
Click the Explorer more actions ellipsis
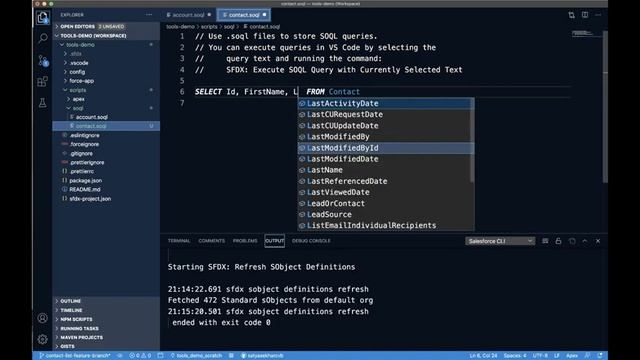coord(149,15)
